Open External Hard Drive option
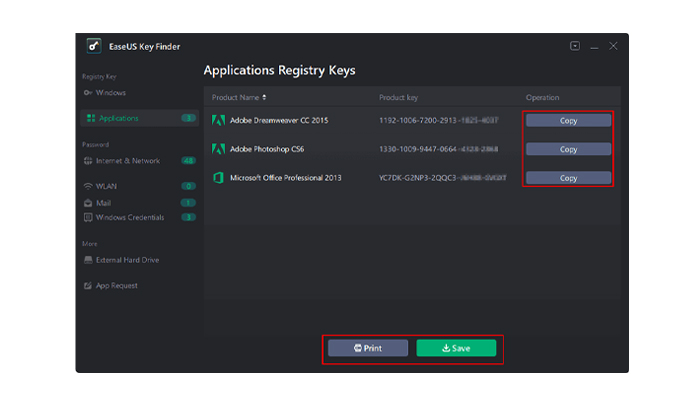 click(x=121, y=260)
